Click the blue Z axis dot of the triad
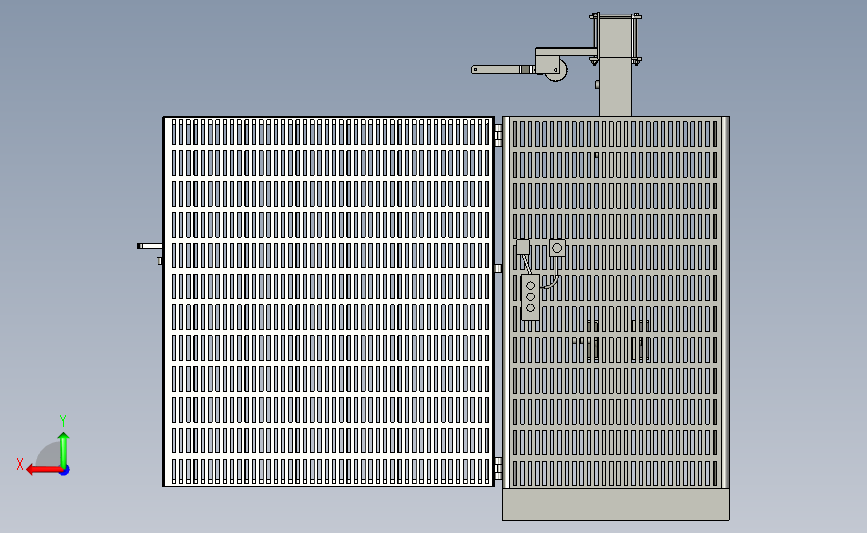This screenshot has width=867, height=533. pyautogui.click(x=65, y=471)
